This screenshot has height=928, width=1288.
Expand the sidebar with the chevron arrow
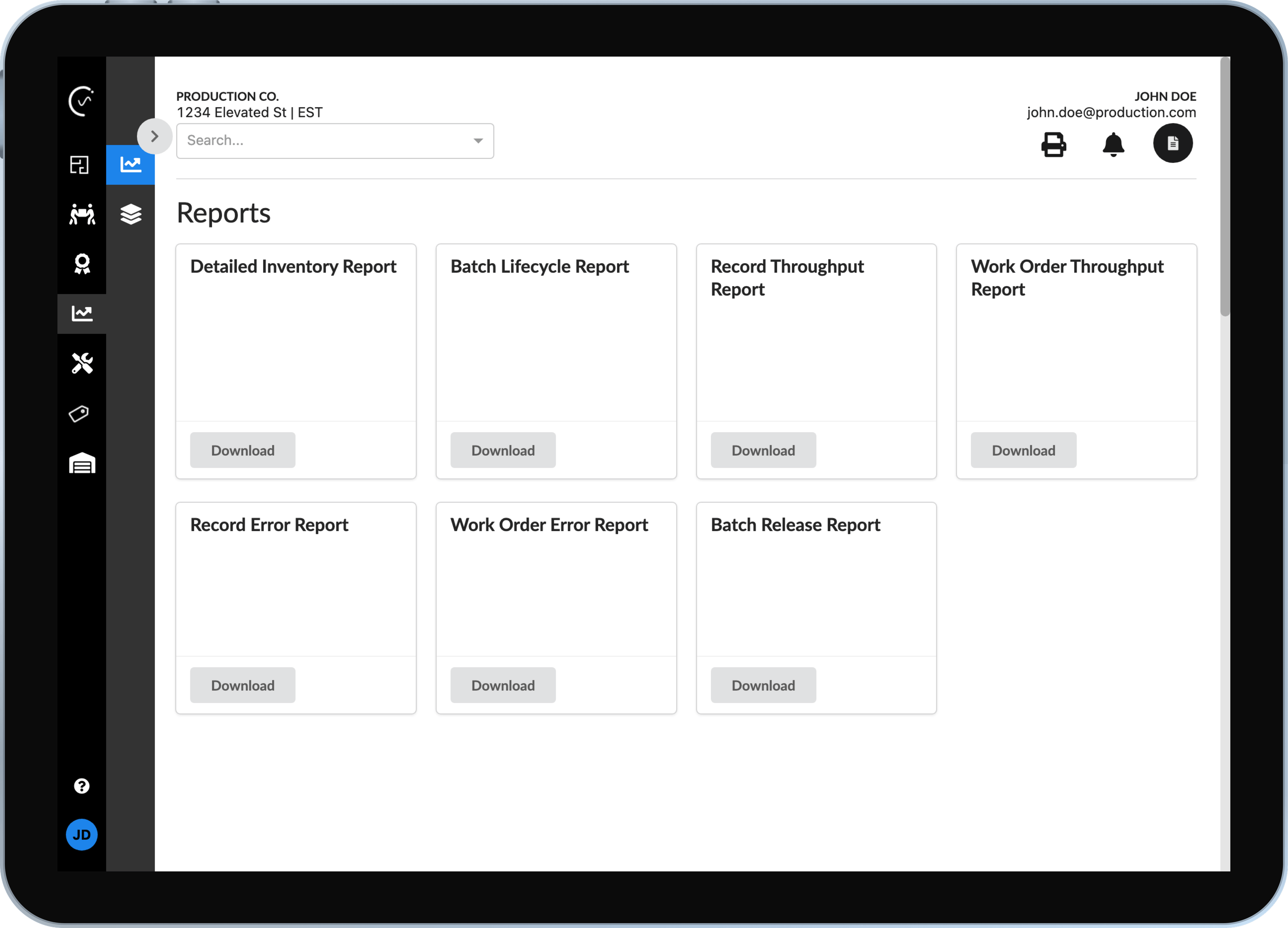[x=154, y=136]
